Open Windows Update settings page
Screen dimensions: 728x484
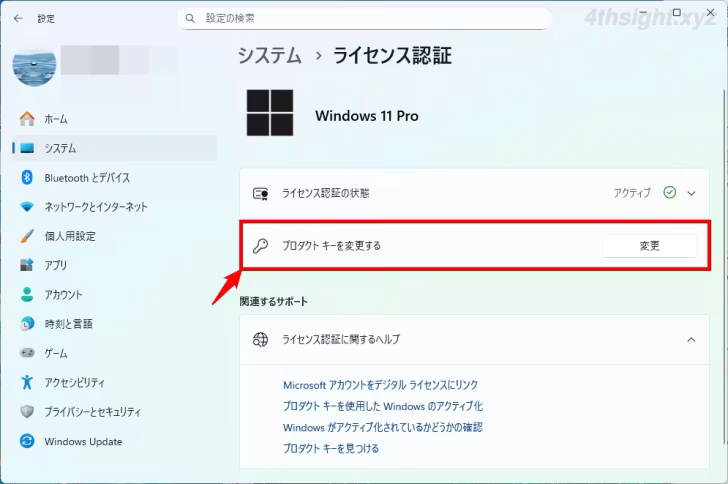(x=114, y=441)
